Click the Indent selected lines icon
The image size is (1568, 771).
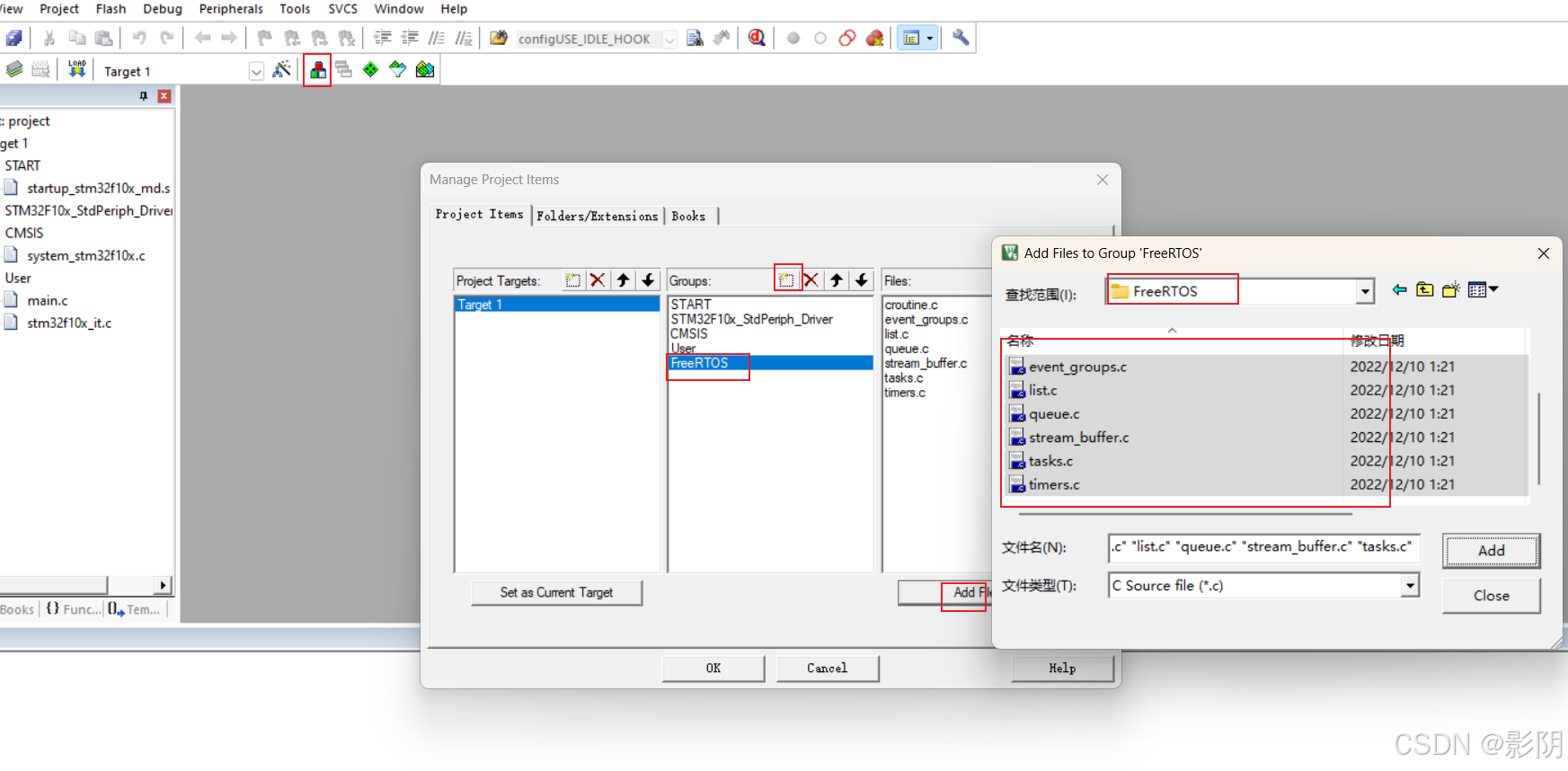[x=383, y=38]
